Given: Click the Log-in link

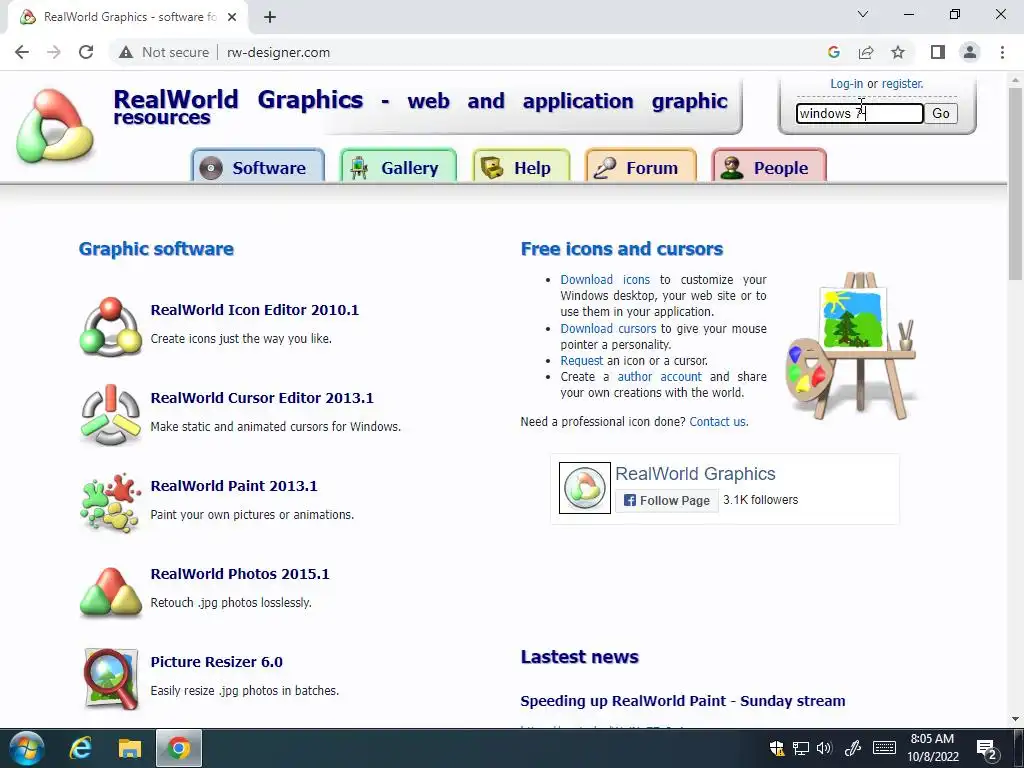Looking at the screenshot, I should pyautogui.click(x=846, y=84).
